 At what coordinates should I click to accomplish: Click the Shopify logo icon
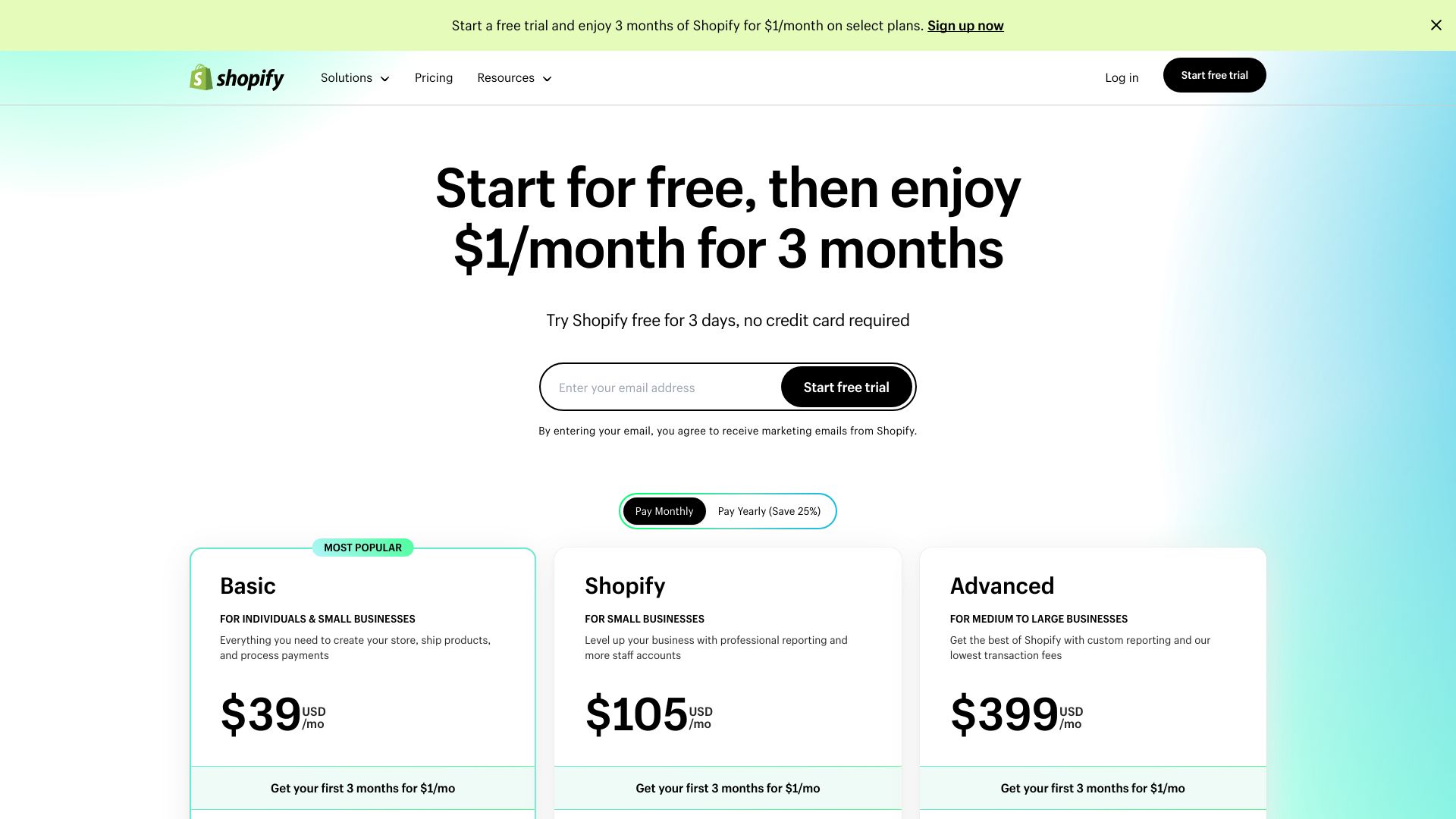[x=200, y=77]
